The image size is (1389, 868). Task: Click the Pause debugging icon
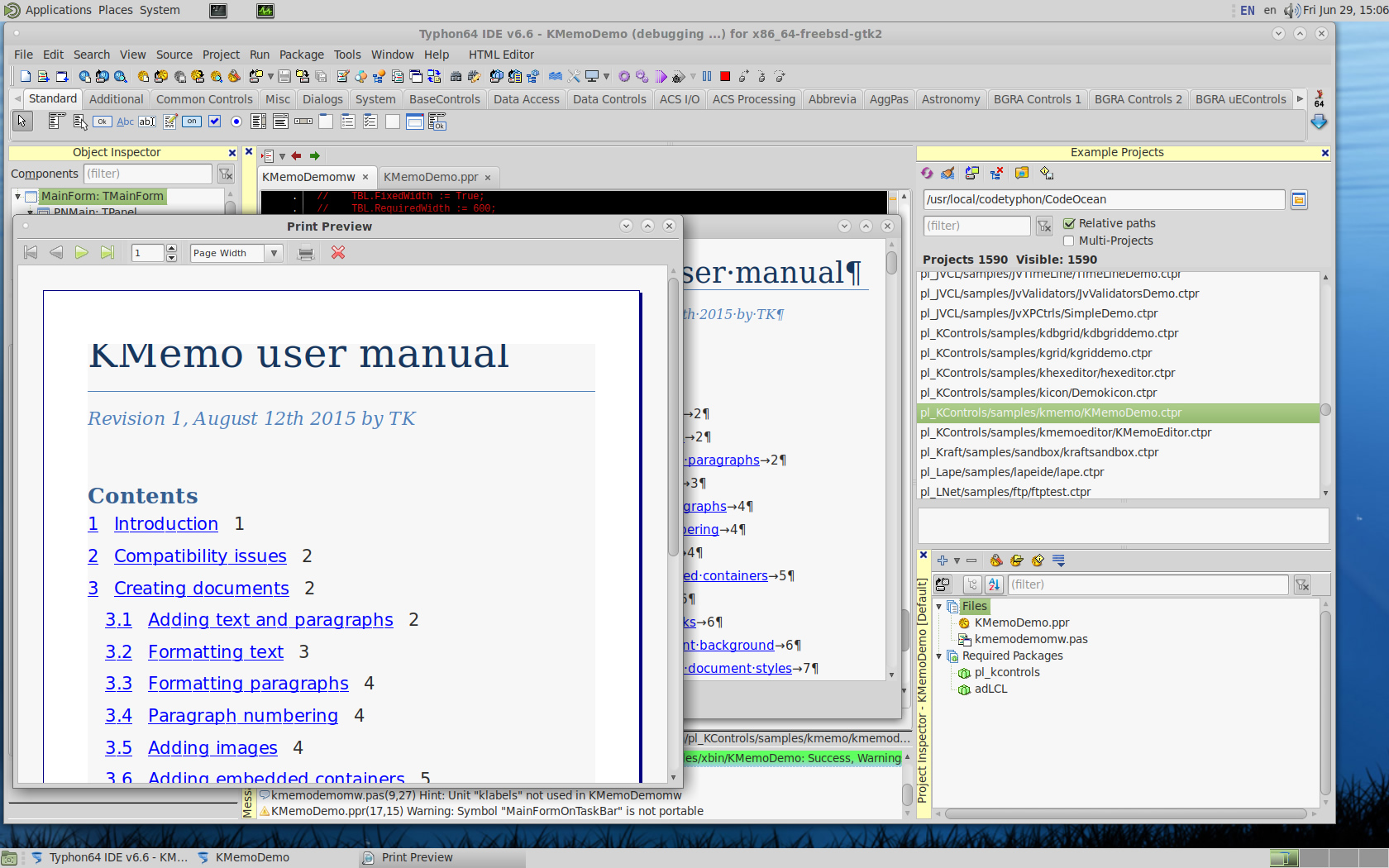click(707, 76)
